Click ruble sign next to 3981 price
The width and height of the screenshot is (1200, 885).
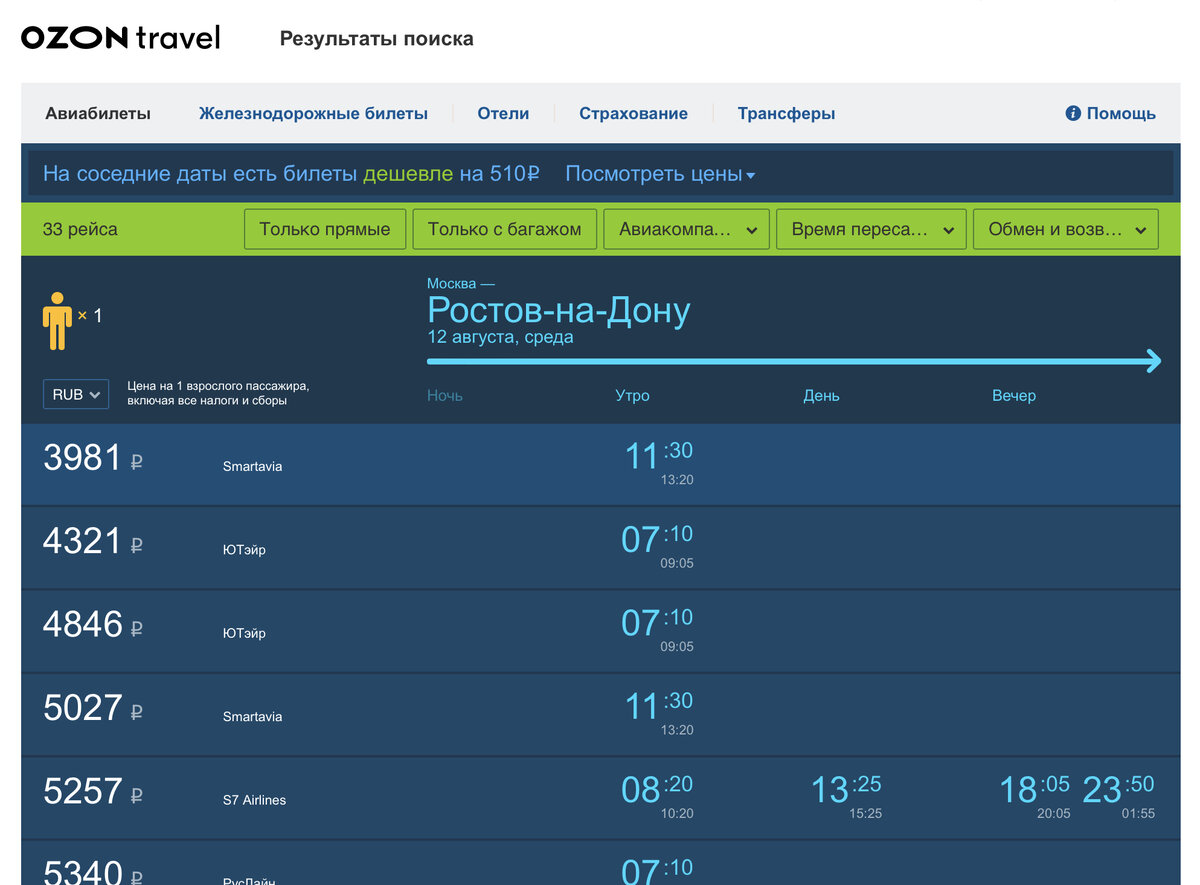[x=137, y=462]
